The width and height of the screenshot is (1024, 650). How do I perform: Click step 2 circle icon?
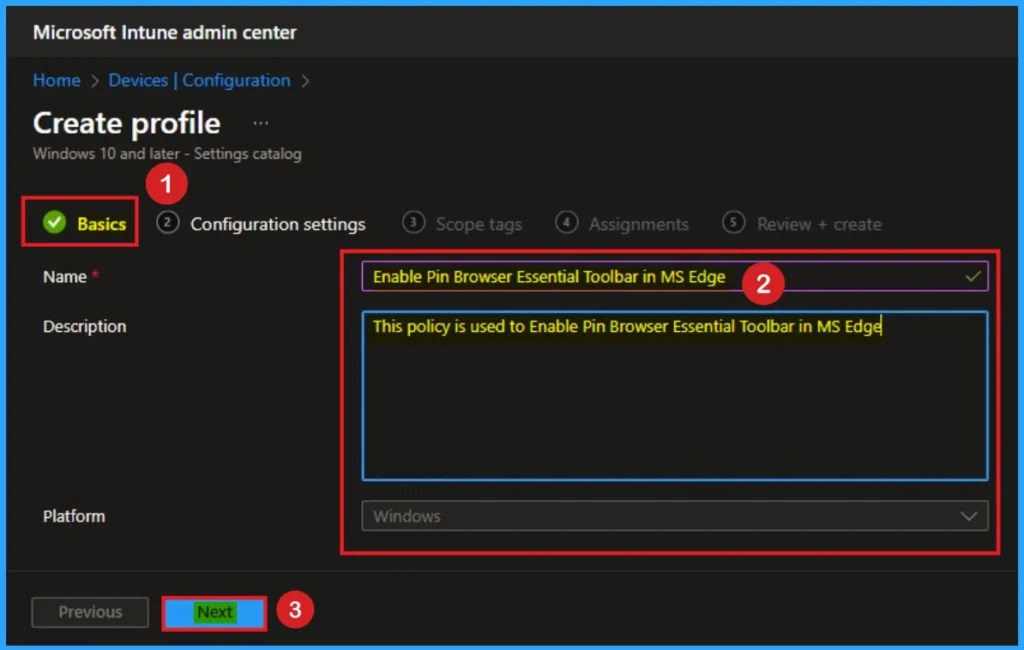167,222
